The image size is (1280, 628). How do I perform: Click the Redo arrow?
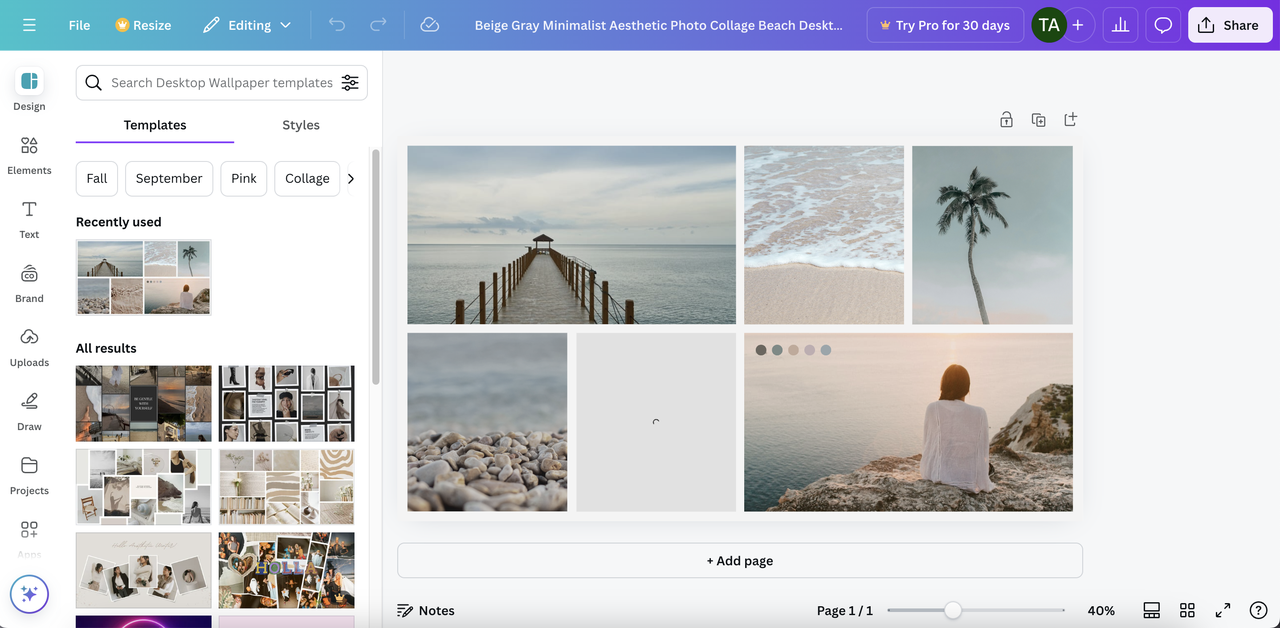(378, 25)
